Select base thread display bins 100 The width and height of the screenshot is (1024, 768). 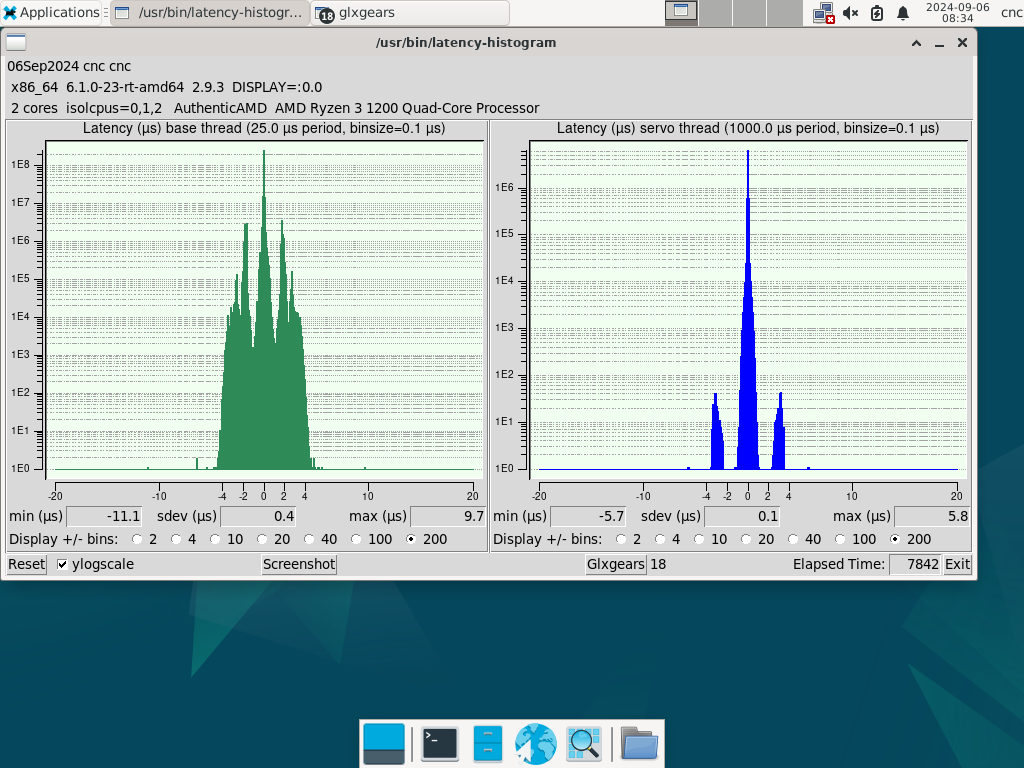coord(357,539)
